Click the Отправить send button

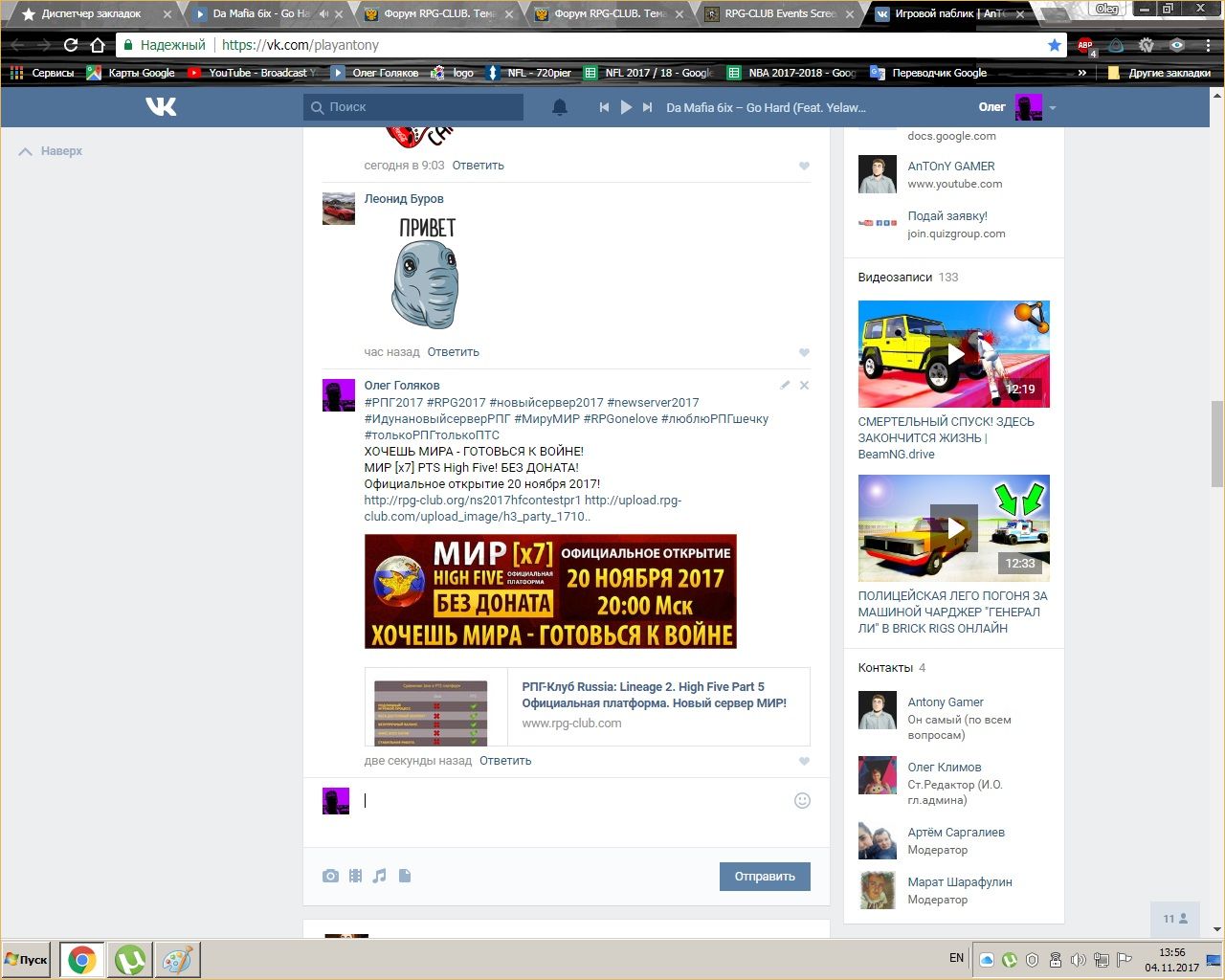(765, 877)
